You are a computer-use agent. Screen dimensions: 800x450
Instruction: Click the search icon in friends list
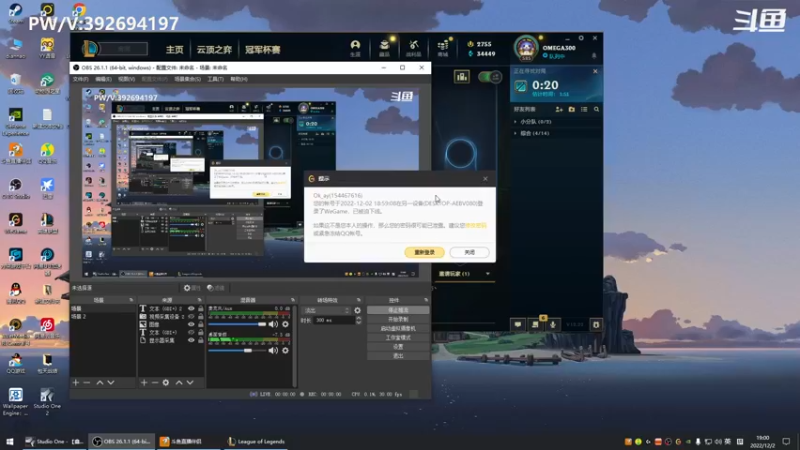click(x=596, y=109)
